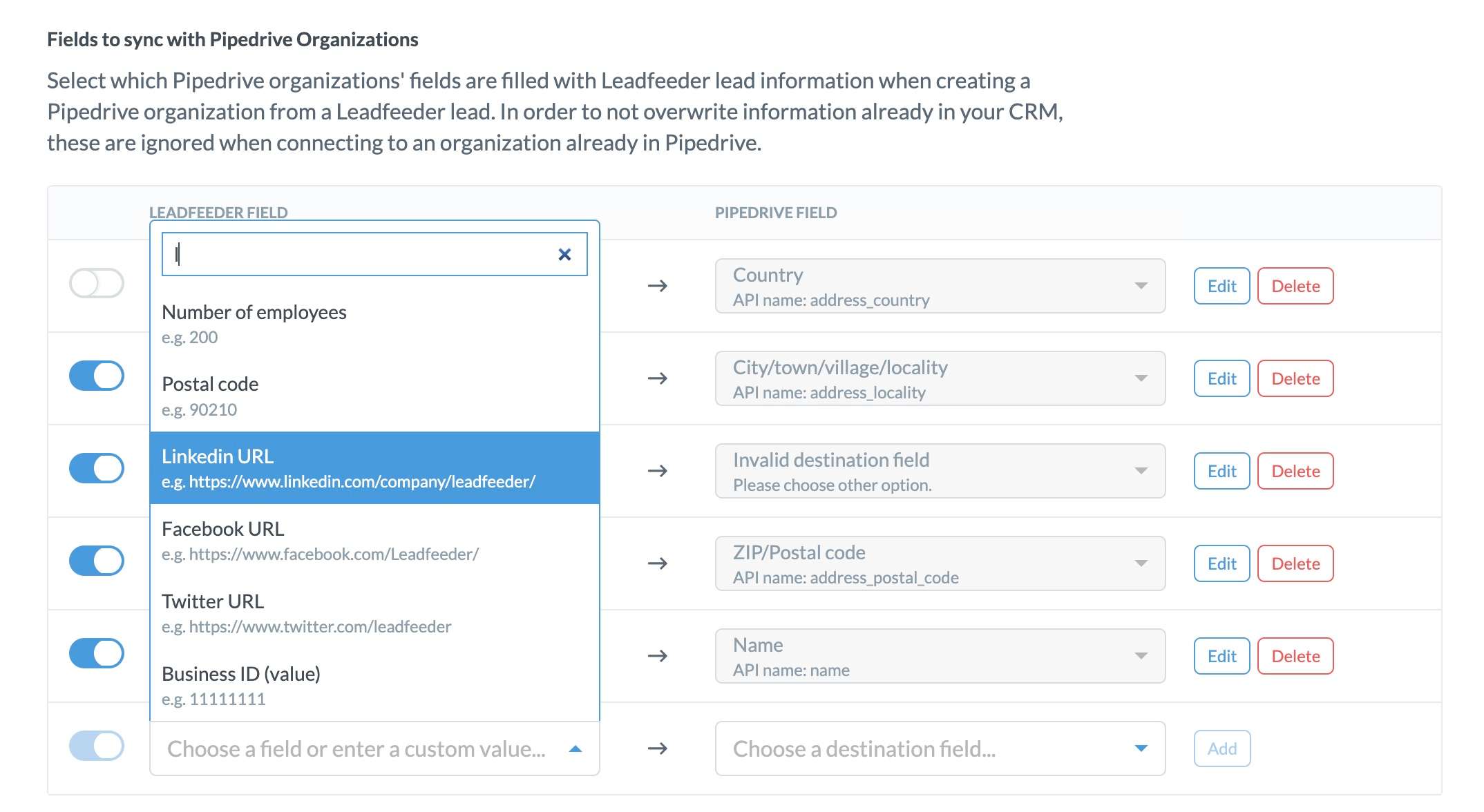Click the Fields to sync with Pipedrive Organizations heading
The width and height of the screenshot is (1484, 812).
click(233, 39)
